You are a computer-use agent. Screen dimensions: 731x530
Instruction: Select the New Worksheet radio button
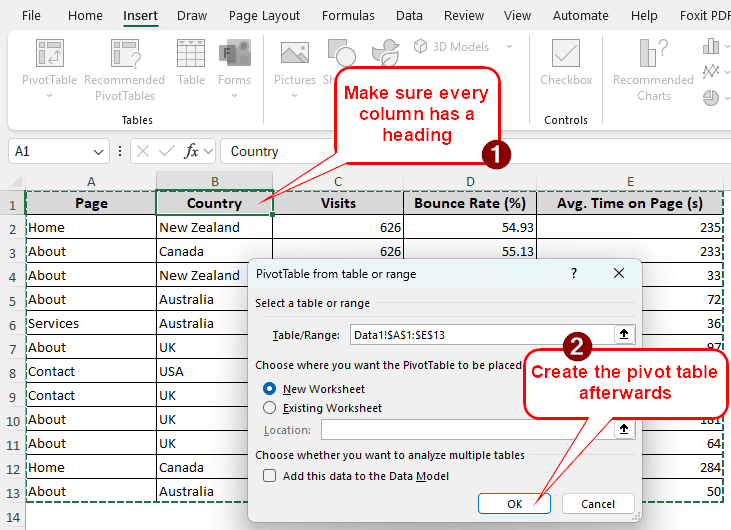pos(269,389)
